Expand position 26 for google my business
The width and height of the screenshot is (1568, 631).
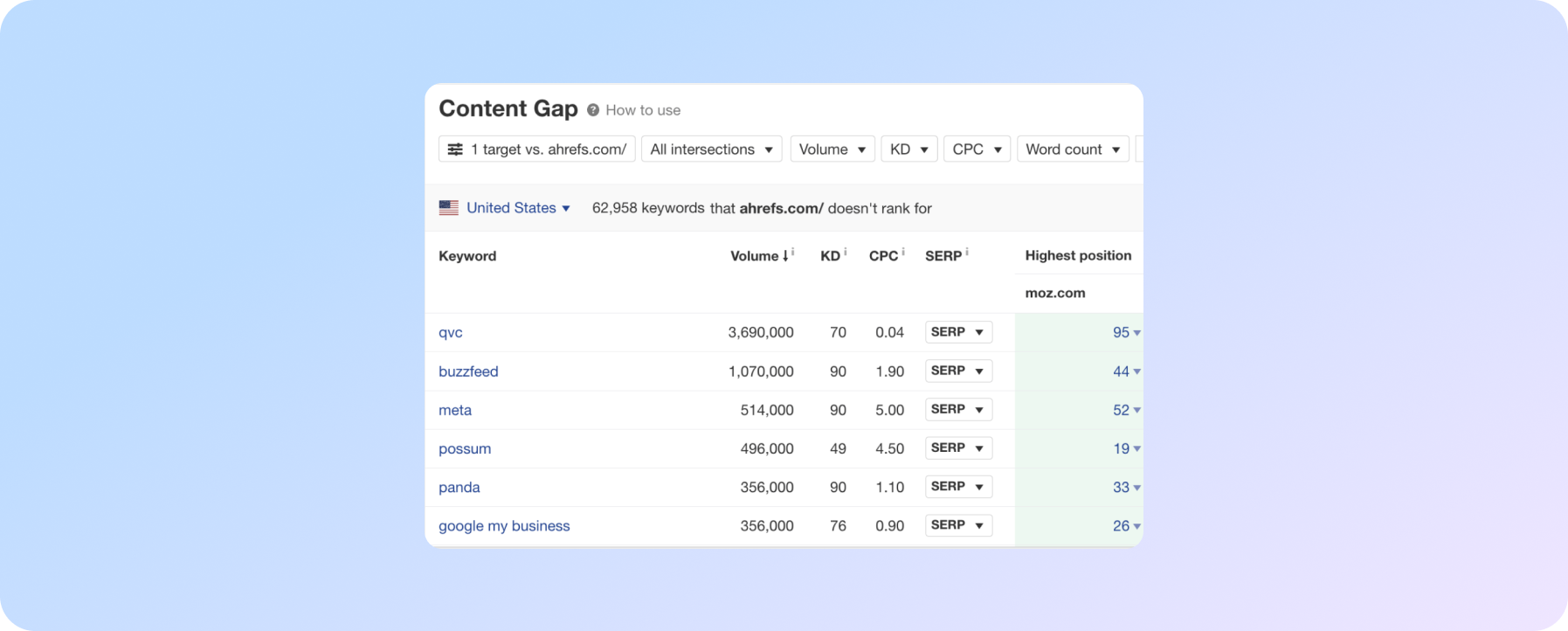(x=1126, y=525)
